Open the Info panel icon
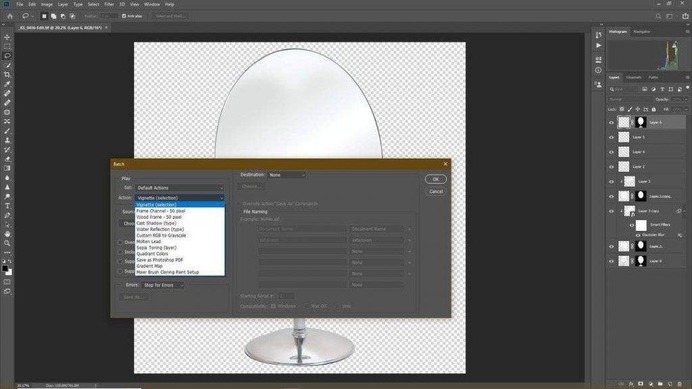The height and width of the screenshot is (389, 692). pyautogui.click(x=598, y=70)
